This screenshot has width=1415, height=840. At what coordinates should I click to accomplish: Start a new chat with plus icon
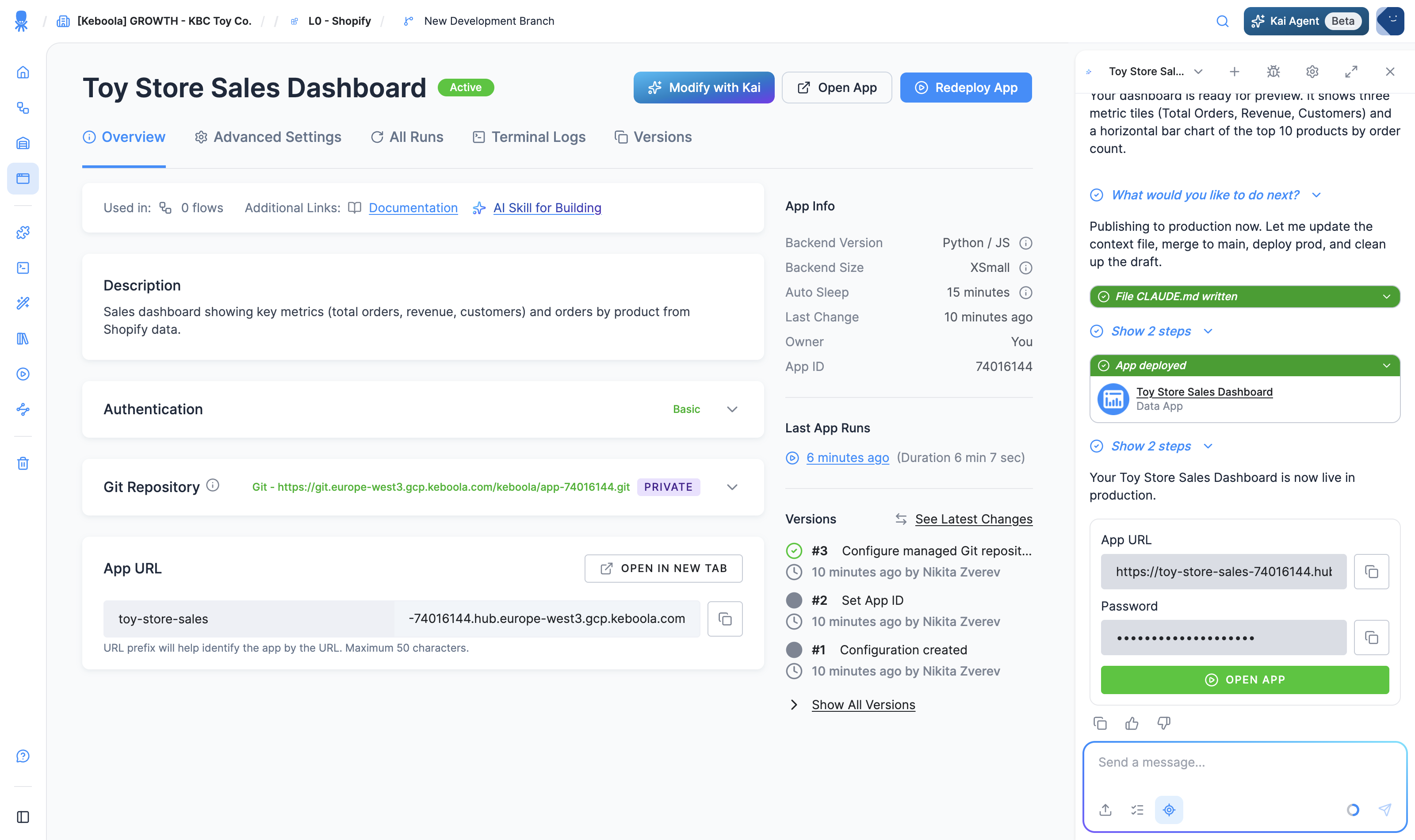click(1235, 71)
